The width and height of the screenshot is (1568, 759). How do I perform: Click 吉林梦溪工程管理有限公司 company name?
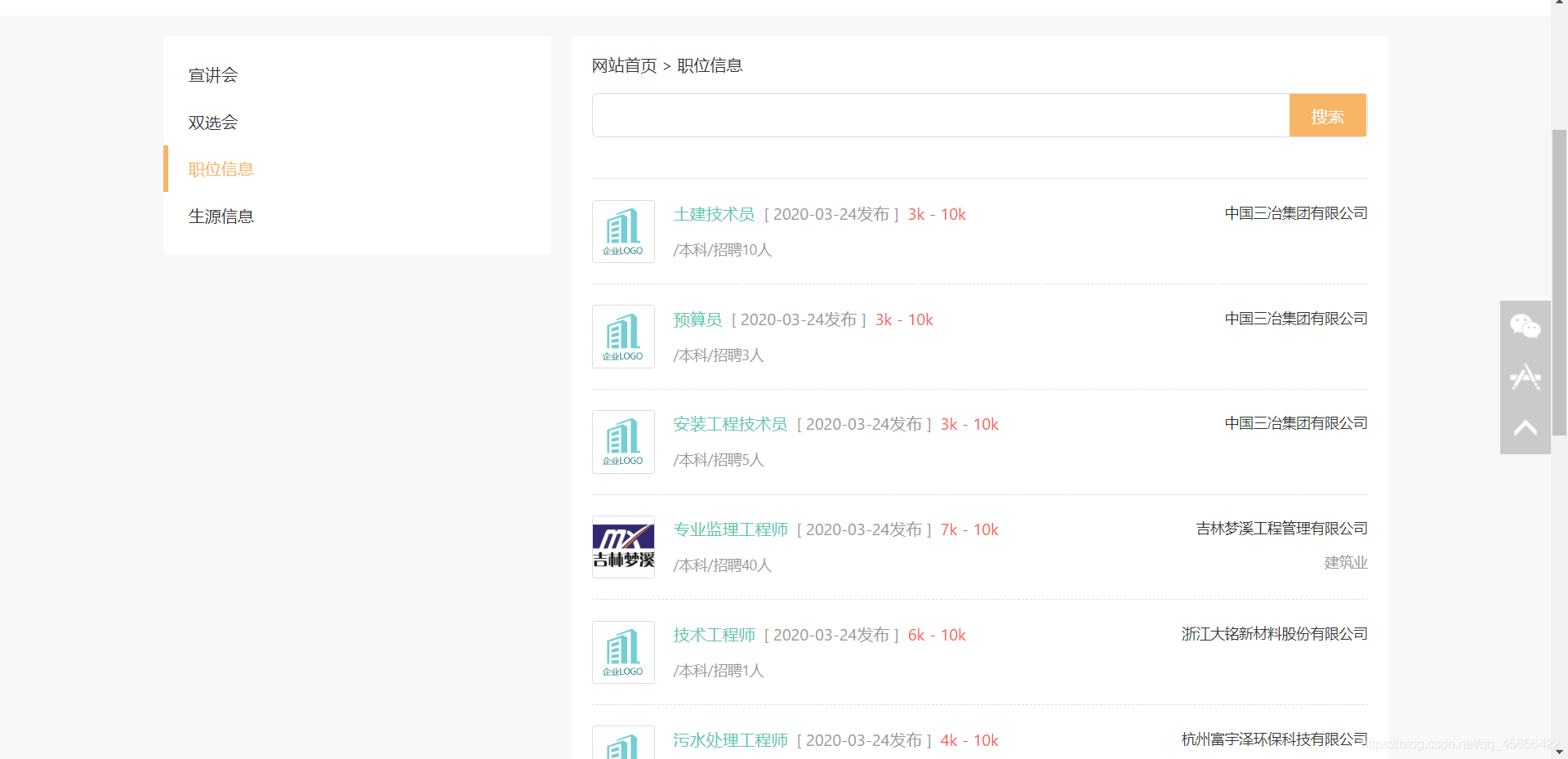(1281, 529)
